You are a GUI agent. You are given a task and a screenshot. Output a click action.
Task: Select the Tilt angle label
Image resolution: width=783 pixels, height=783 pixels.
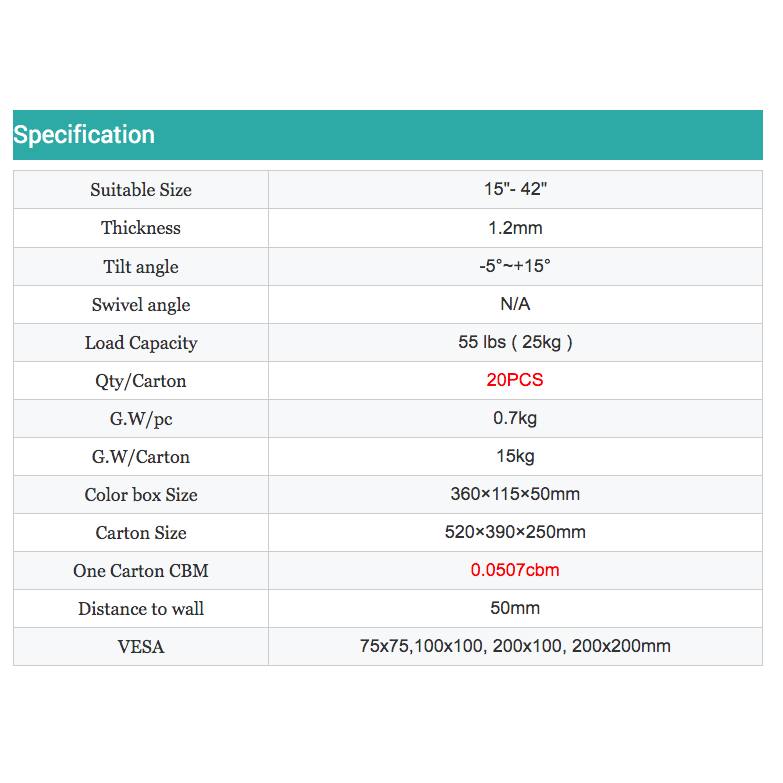coord(141,266)
